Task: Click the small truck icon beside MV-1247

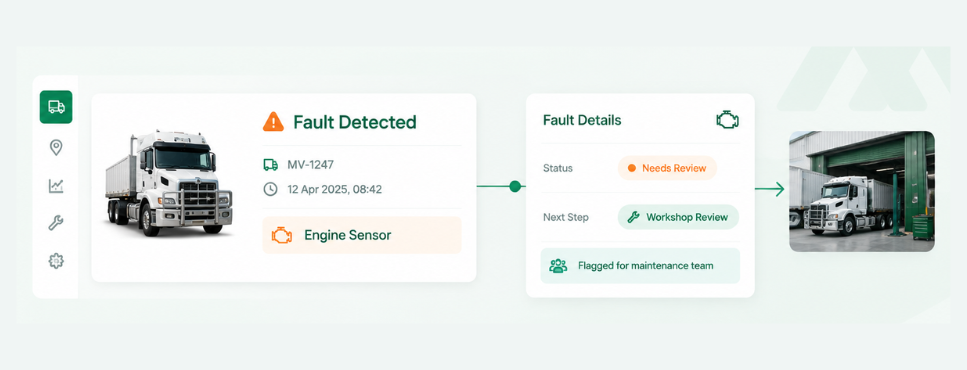Action: click(x=270, y=165)
